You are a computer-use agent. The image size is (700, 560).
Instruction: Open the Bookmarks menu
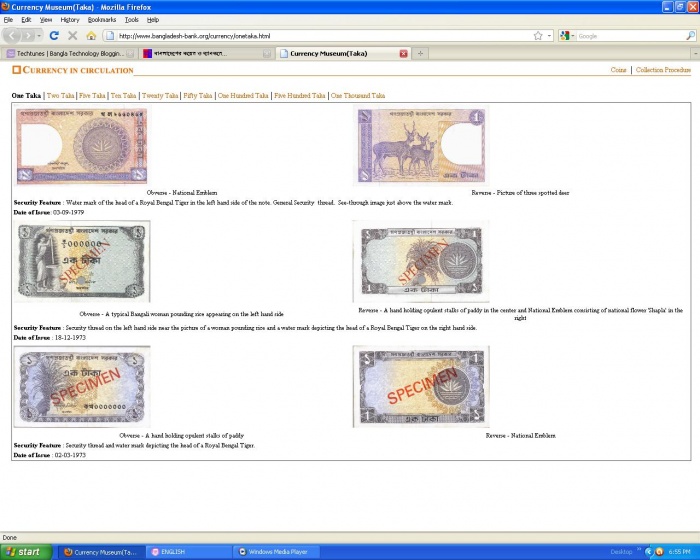click(x=102, y=20)
